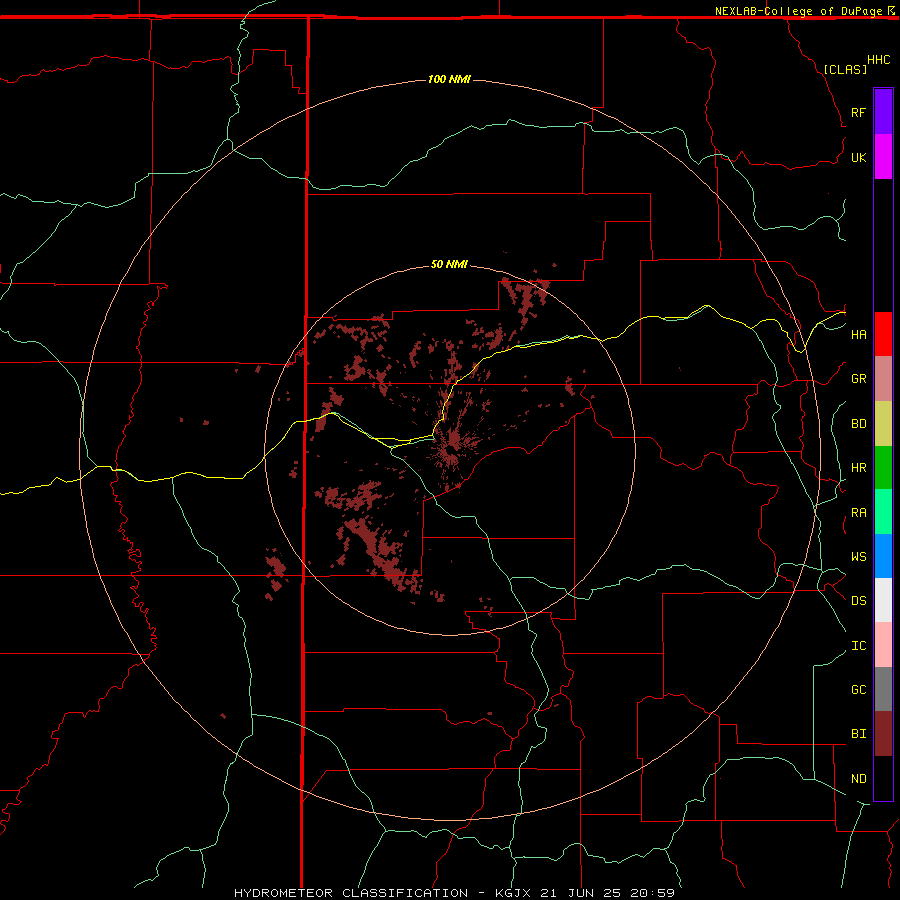Click the Hydrometeor Classification KGJX title caption
Viewport: 900px width, 900px height.
[x=454, y=893]
